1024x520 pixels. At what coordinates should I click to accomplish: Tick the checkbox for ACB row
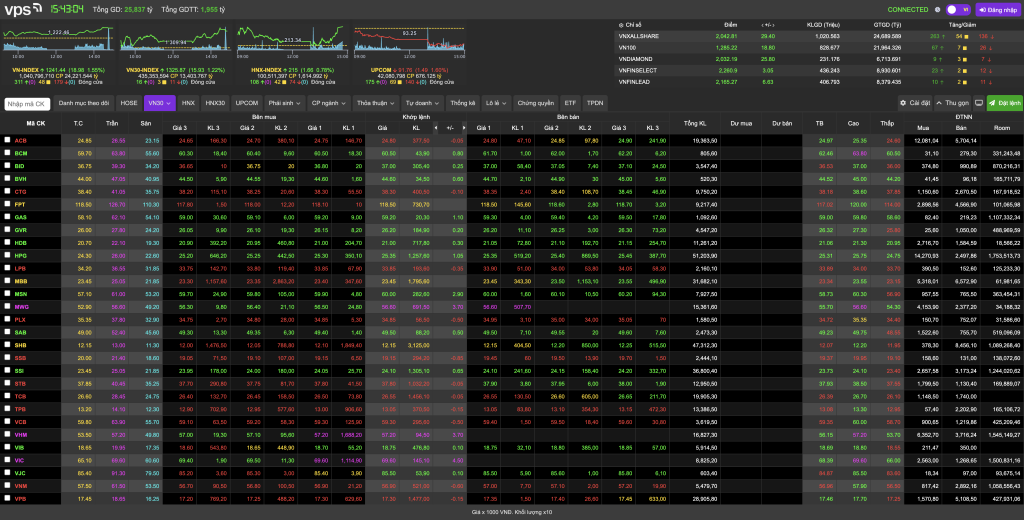coord(7,140)
